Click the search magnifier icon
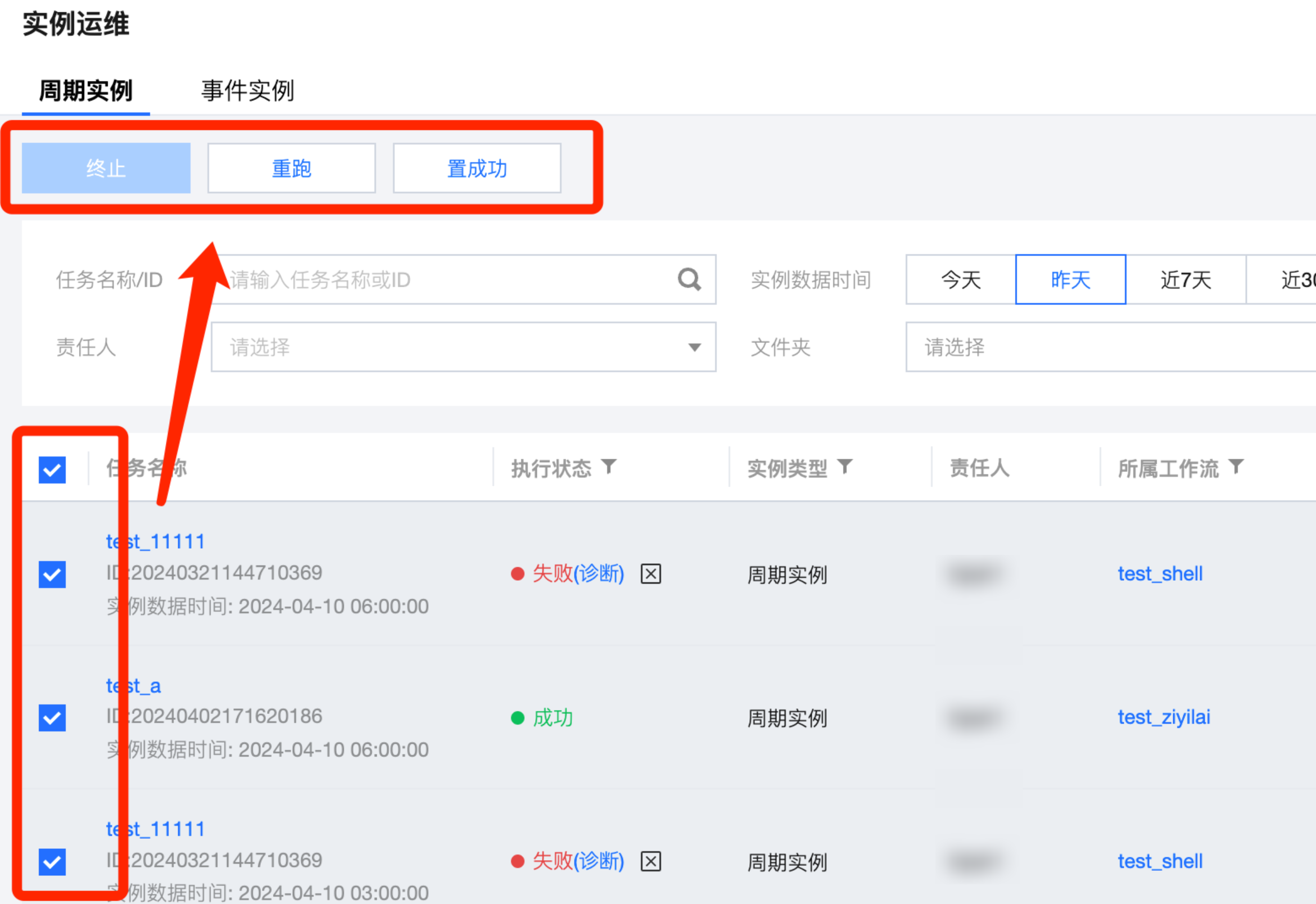Screen dimensions: 1316x904 689,279
